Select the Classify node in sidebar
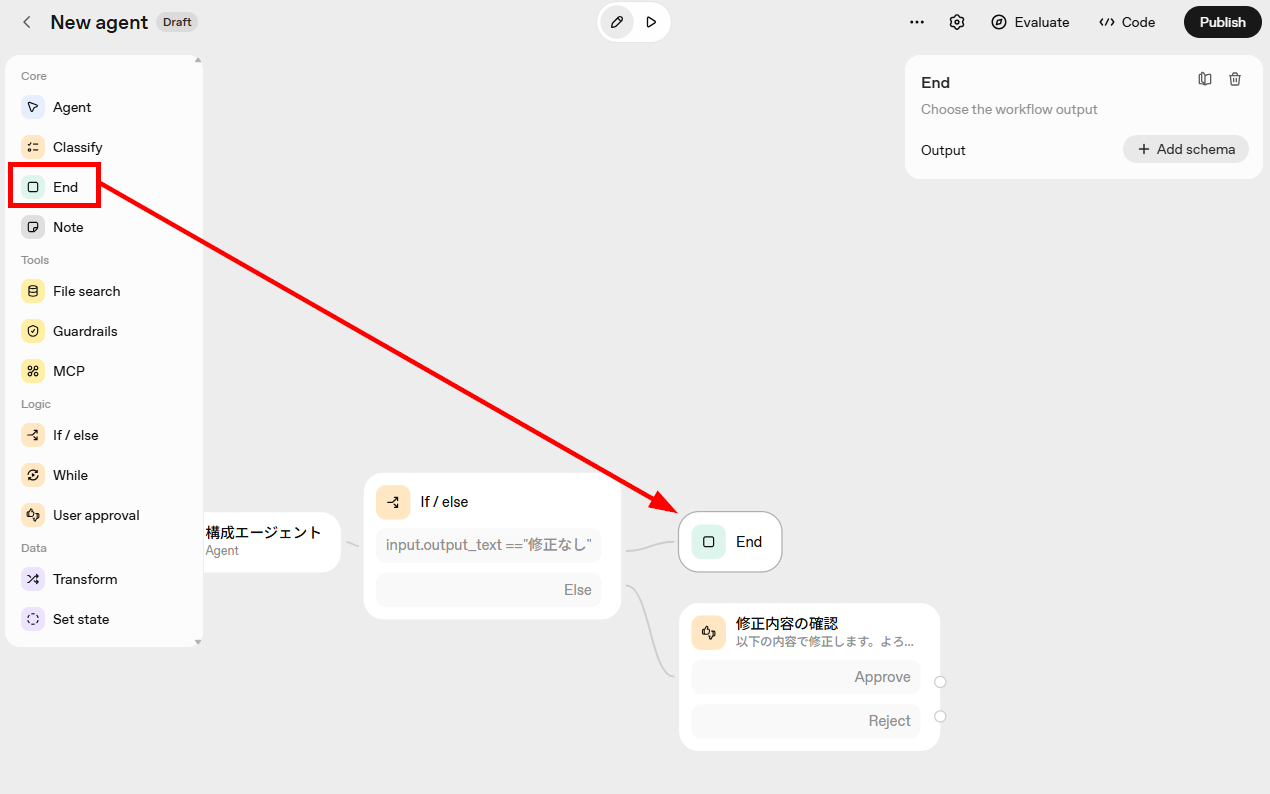1270x794 pixels. tap(104, 147)
